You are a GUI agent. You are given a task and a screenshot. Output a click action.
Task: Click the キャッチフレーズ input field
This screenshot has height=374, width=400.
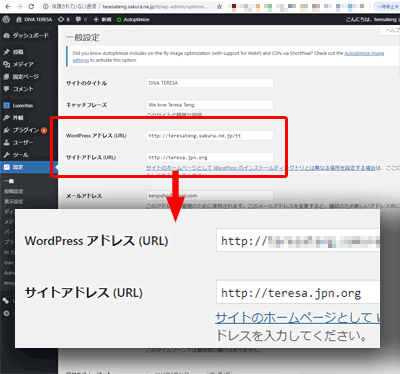click(210, 105)
